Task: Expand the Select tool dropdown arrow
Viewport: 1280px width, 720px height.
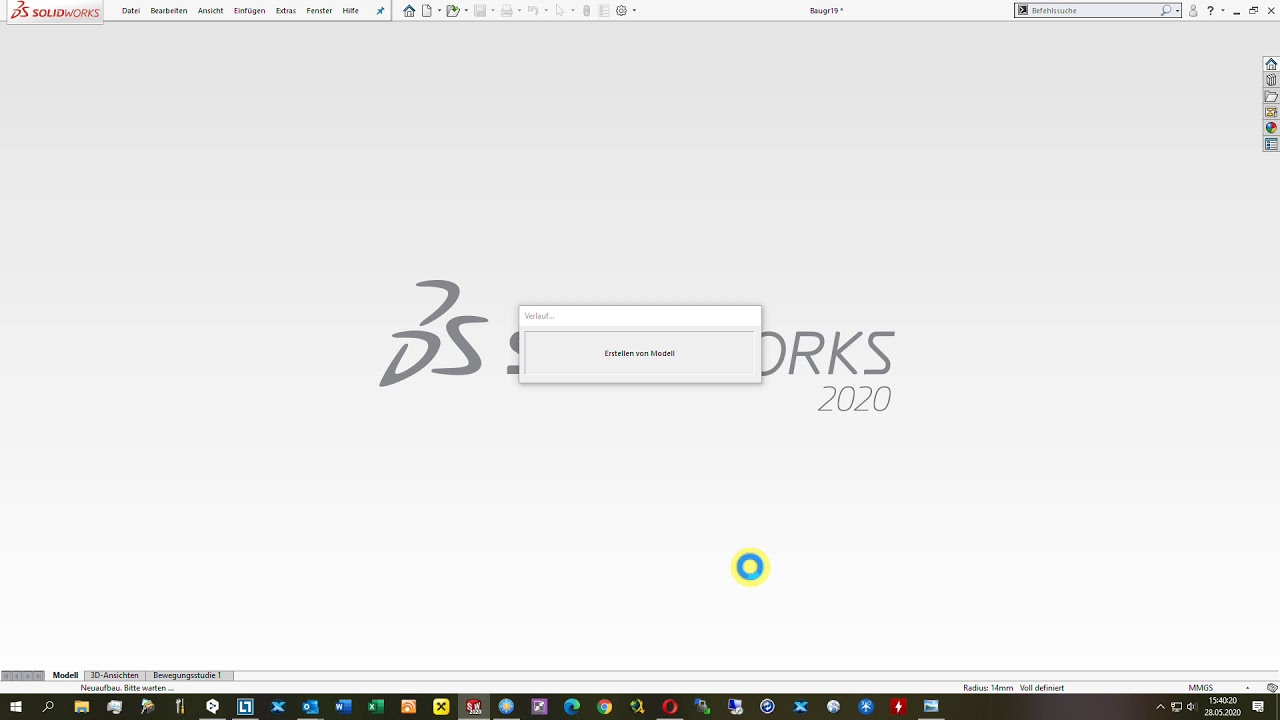Action: click(573, 10)
